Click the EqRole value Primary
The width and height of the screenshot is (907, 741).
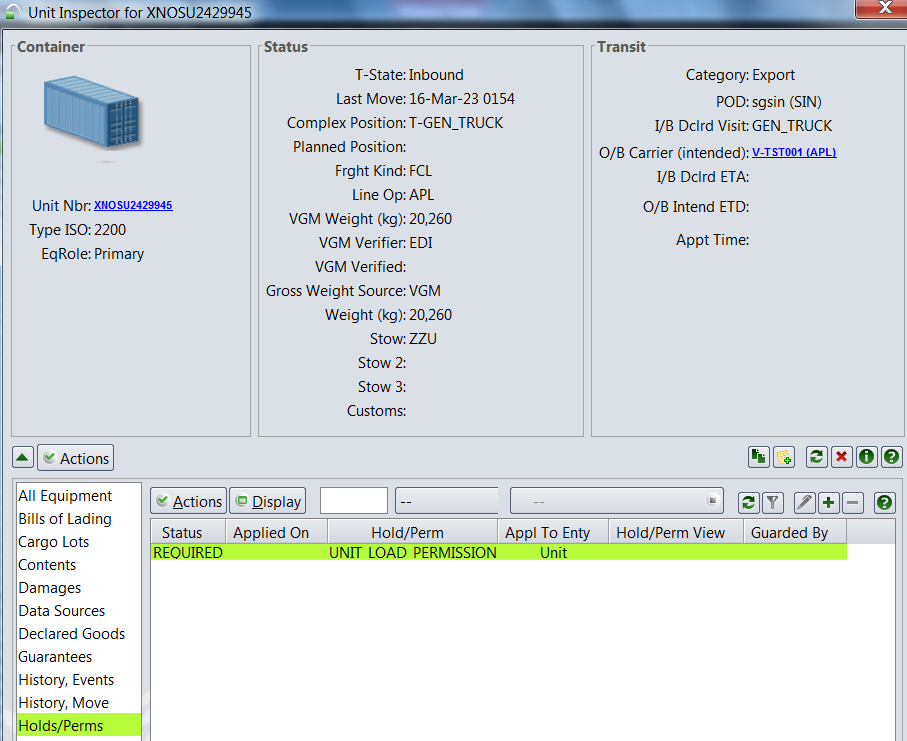coord(119,254)
